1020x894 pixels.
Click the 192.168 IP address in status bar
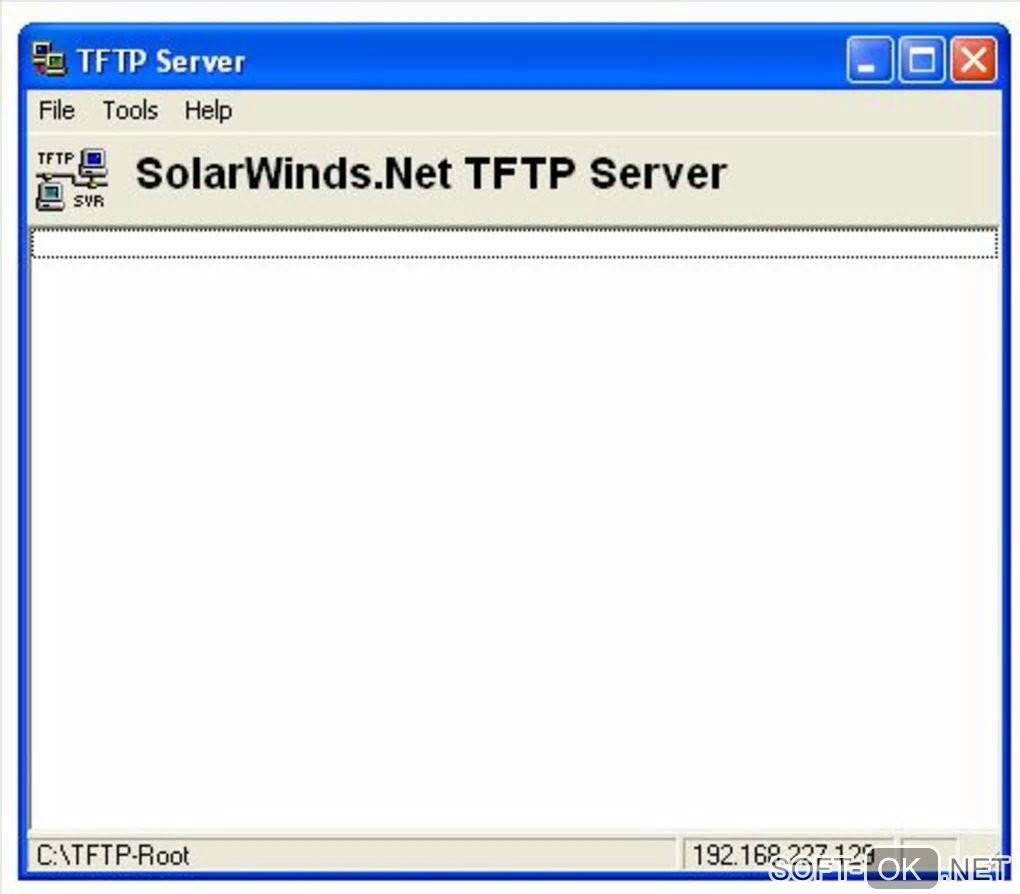pyautogui.click(x=783, y=854)
